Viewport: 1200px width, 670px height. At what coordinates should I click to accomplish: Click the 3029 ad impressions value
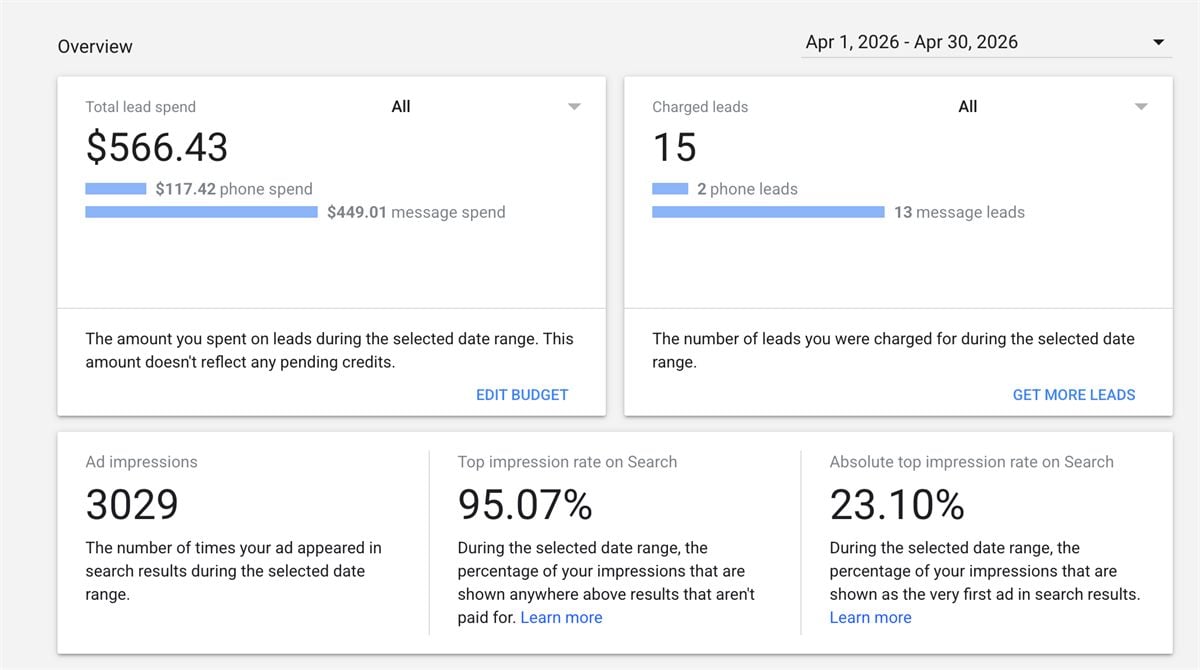[x=132, y=504]
